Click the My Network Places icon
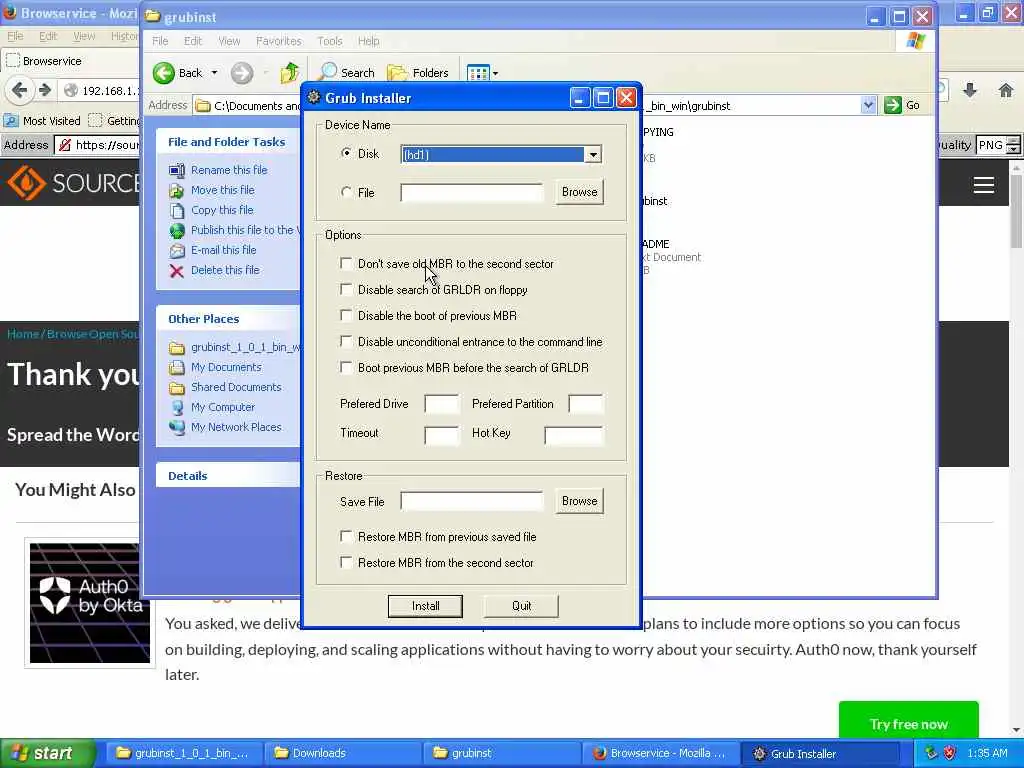The height and width of the screenshot is (768, 1024). pyautogui.click(x=176, y=428)
